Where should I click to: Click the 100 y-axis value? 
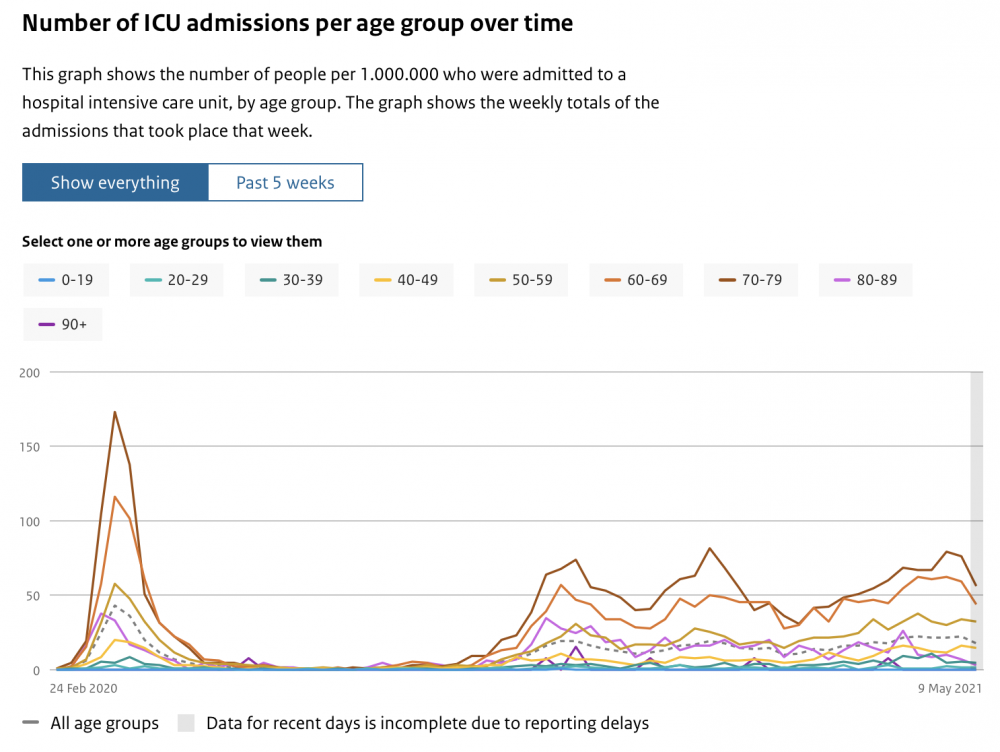click(29, 522)
